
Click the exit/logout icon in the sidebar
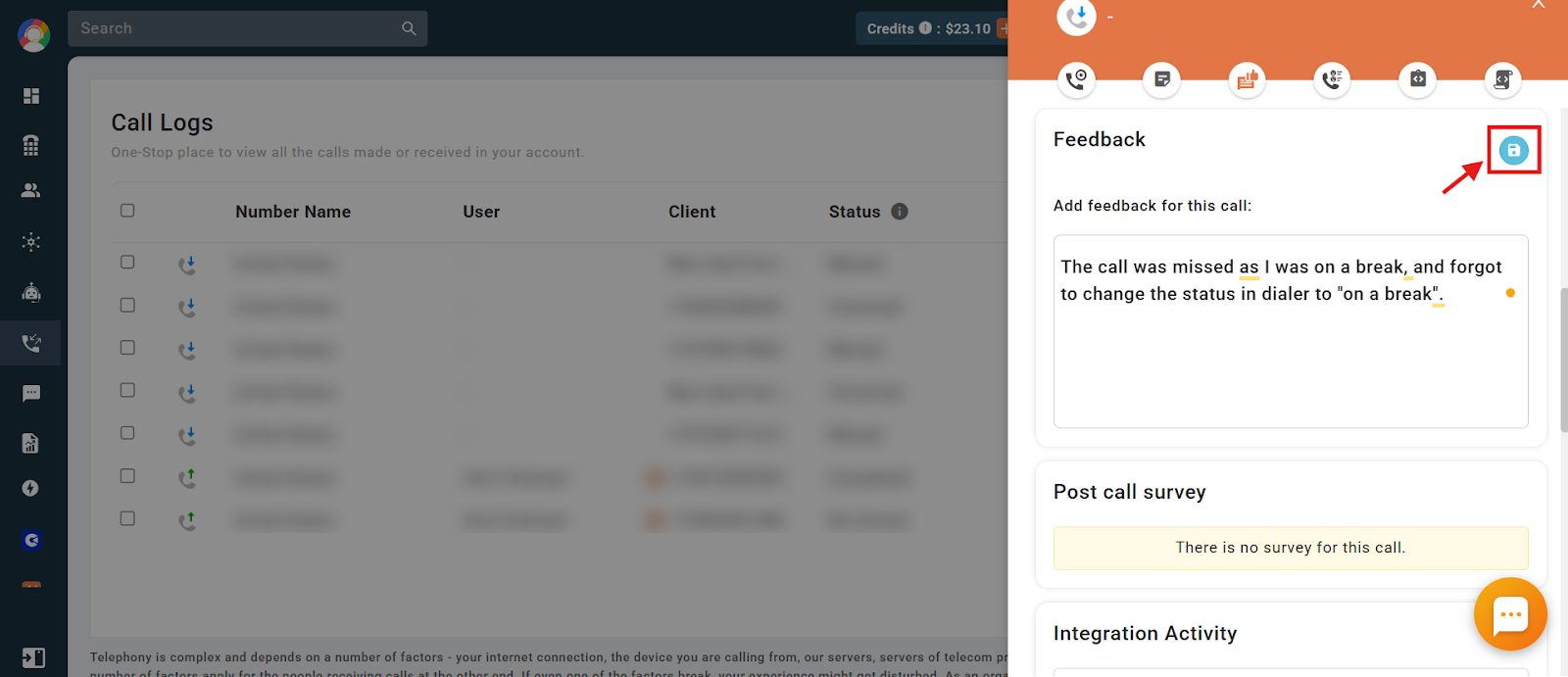pyautogui.click(x=32, y=657)
